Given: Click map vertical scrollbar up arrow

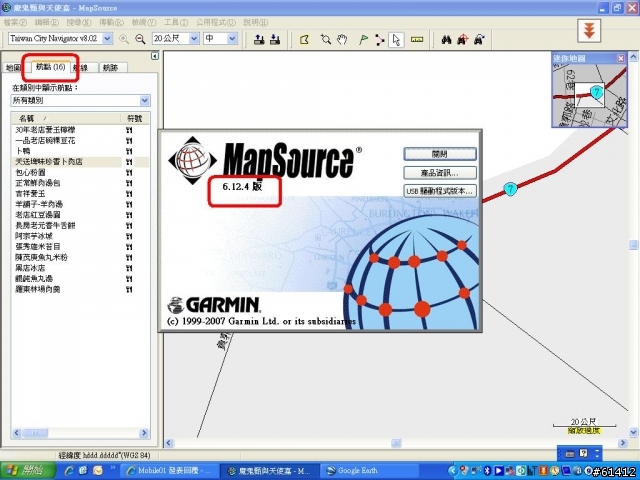Looking at the screenshot, I should coord(633,56).
